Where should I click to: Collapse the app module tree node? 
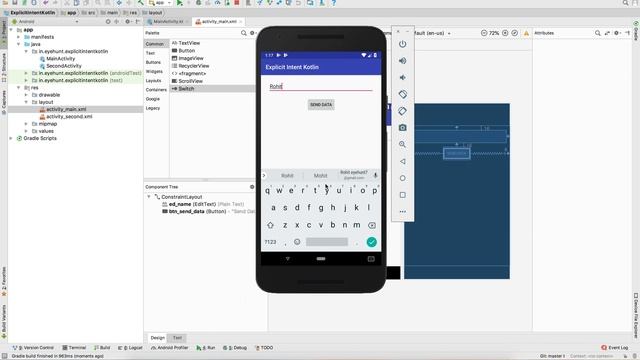coord(11,30)
